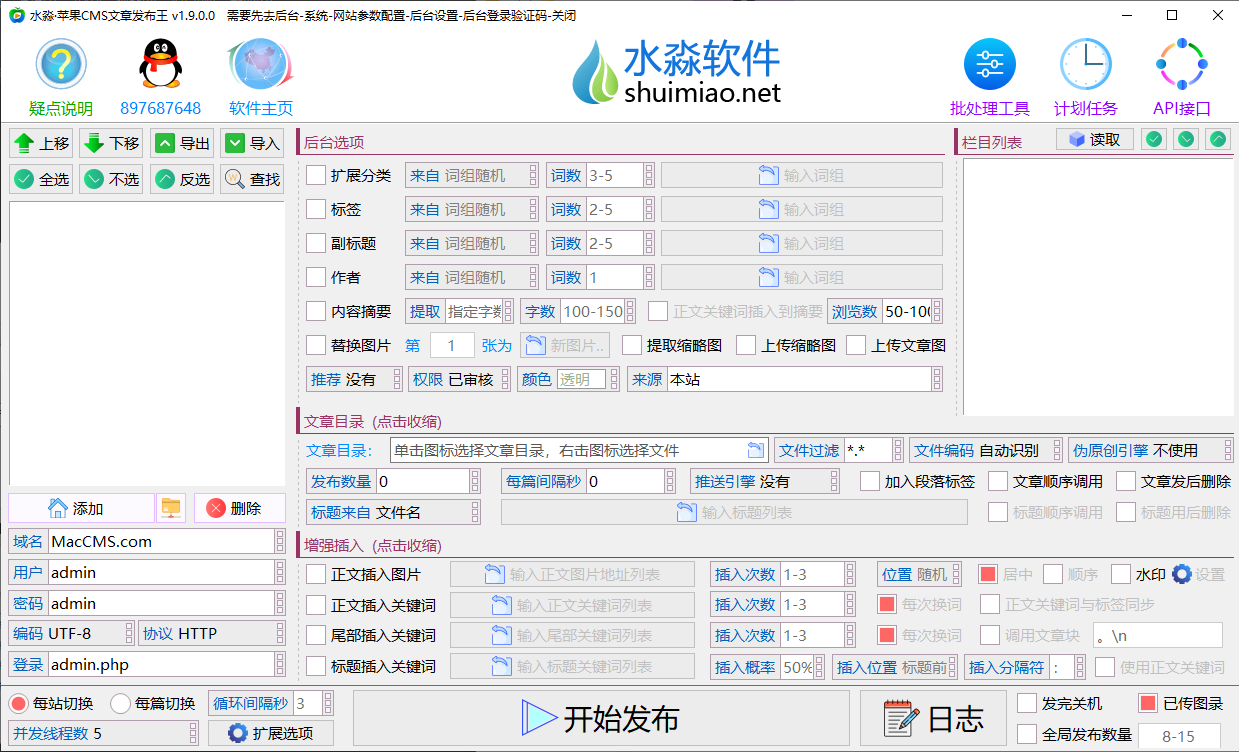Open the 批处理工具 batch tools icon

[x=989, y=65]
